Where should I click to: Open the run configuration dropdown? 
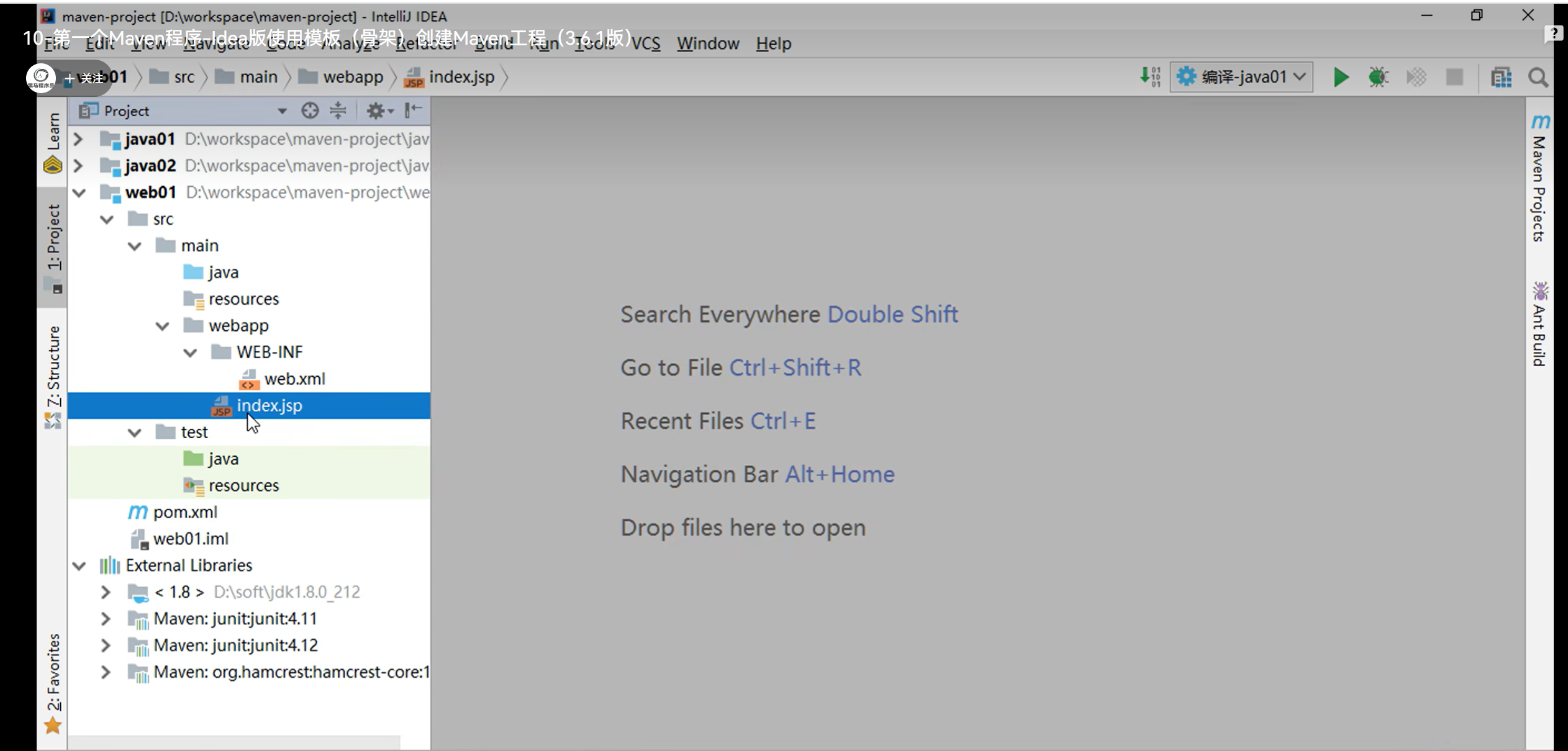click(x=1241, y=78)
